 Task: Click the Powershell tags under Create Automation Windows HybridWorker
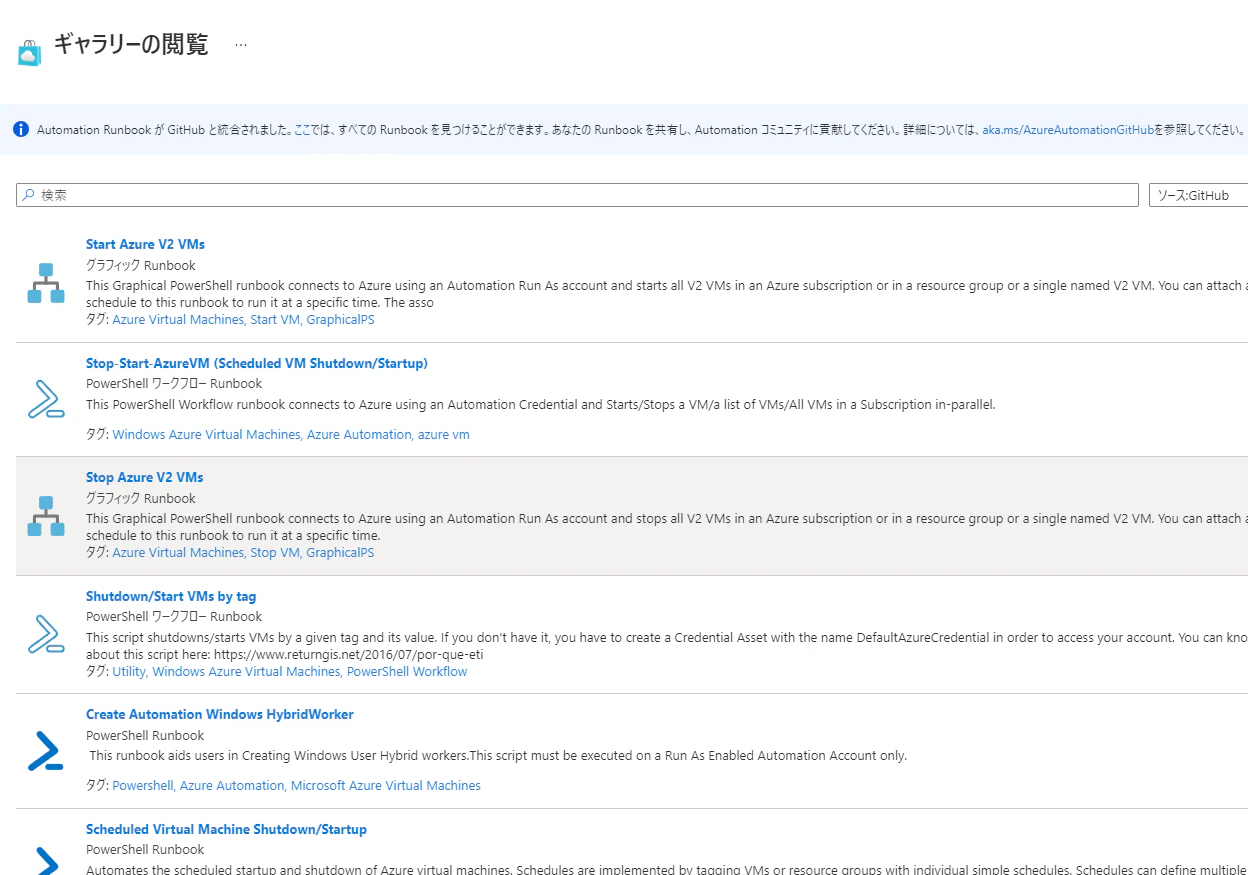pos(297,785)
